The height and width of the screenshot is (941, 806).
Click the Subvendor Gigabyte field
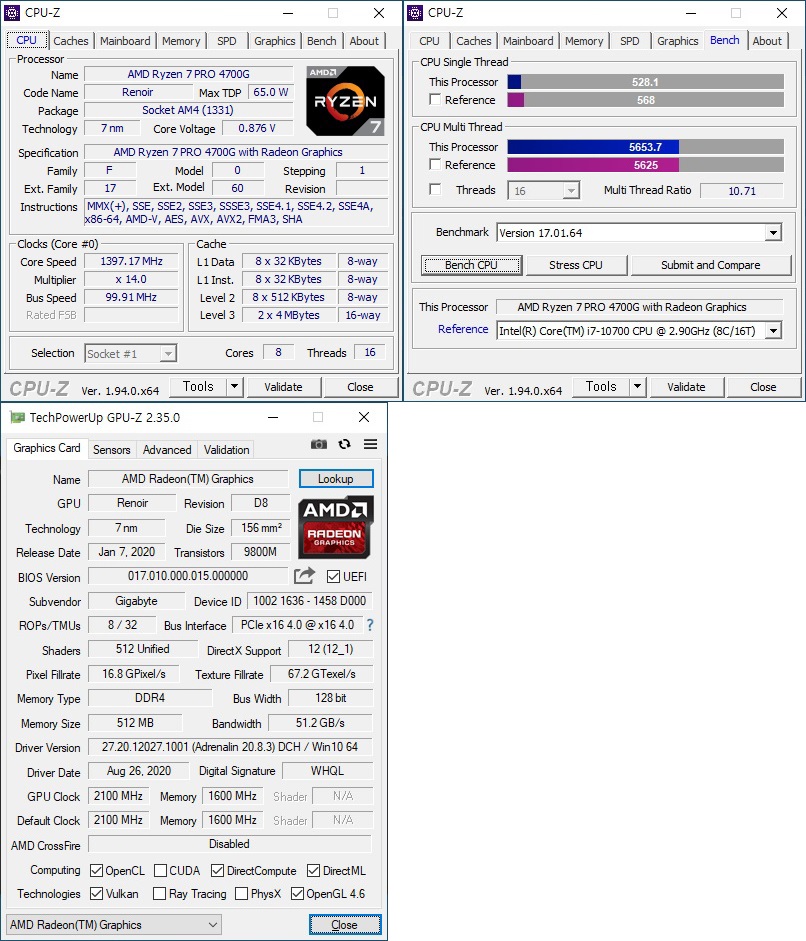tap(136, 601)
